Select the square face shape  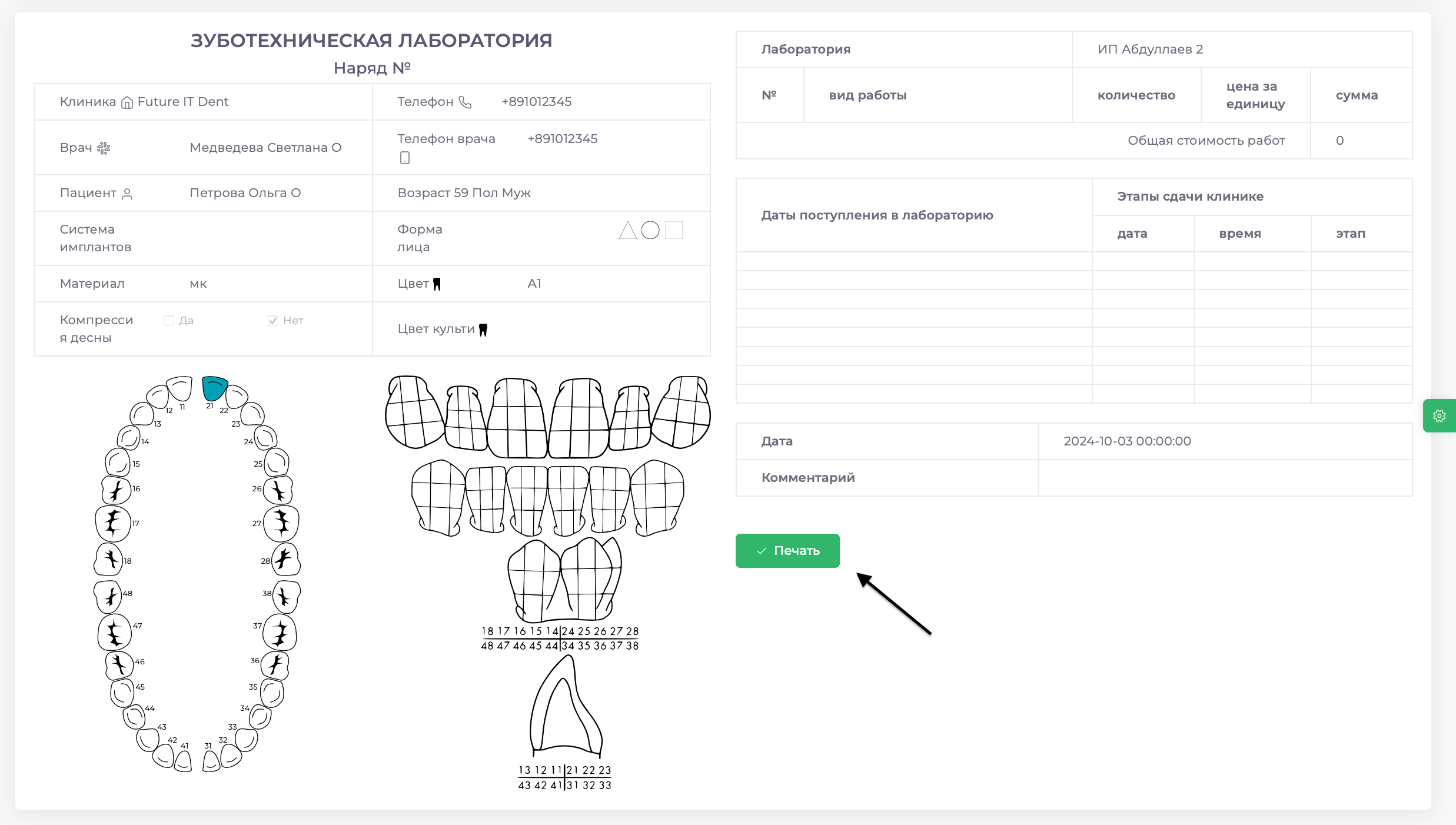674,230
